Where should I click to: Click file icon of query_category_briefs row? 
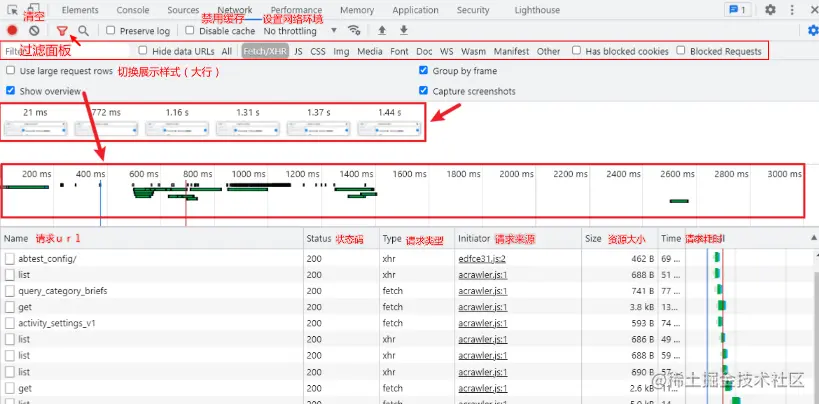coord(10,291)
